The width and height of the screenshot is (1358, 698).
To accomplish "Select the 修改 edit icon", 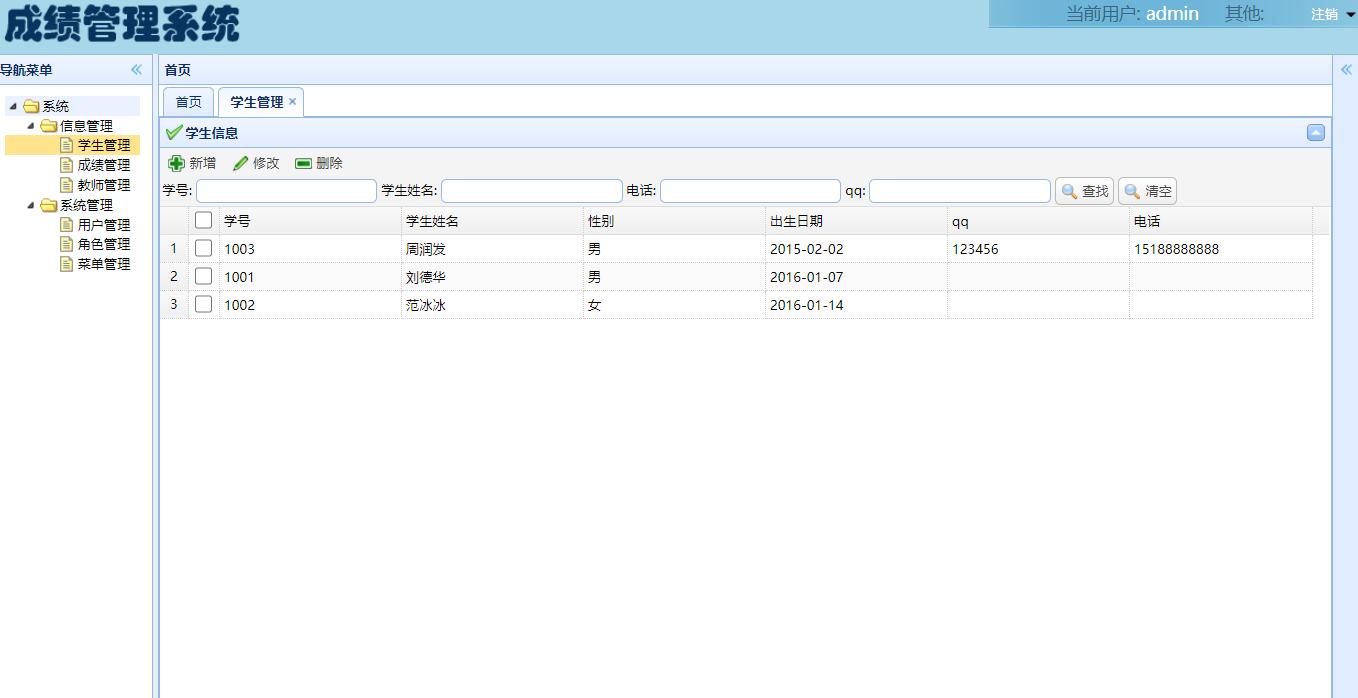I will click(240, 163).
